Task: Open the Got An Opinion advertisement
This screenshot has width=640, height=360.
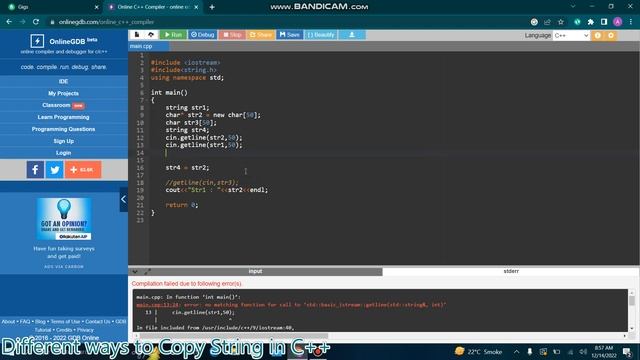Action: 64,219
